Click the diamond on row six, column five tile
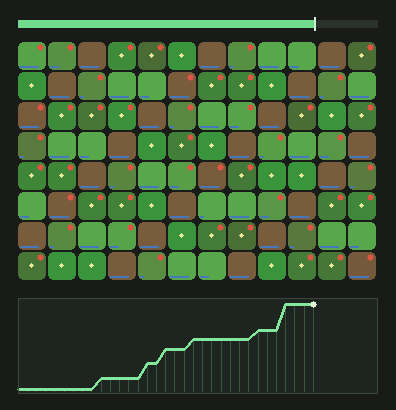This screenshot has height=410, width=396. tap(152, 206)
